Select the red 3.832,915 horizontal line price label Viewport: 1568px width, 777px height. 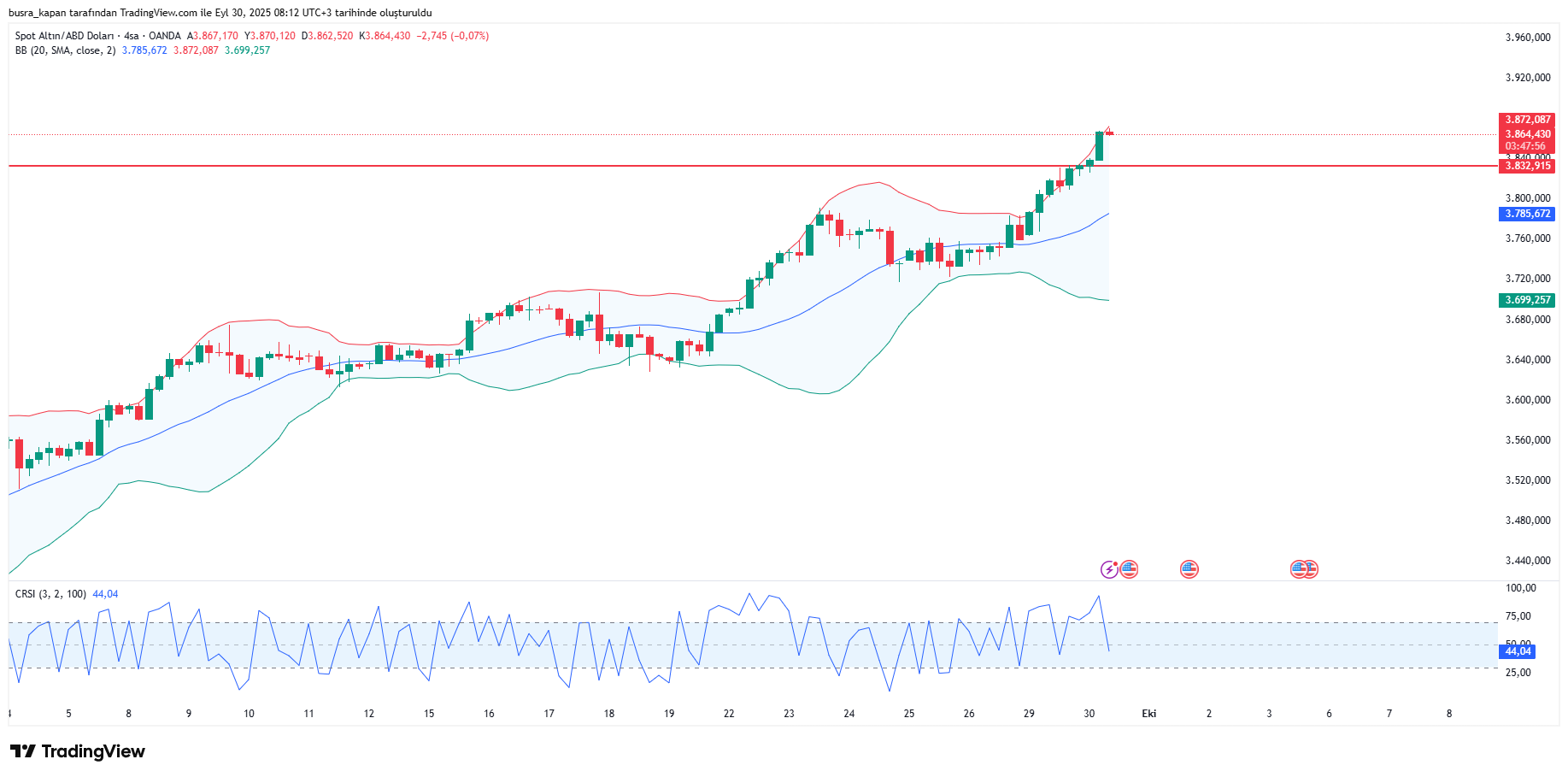pos(1527,166)
